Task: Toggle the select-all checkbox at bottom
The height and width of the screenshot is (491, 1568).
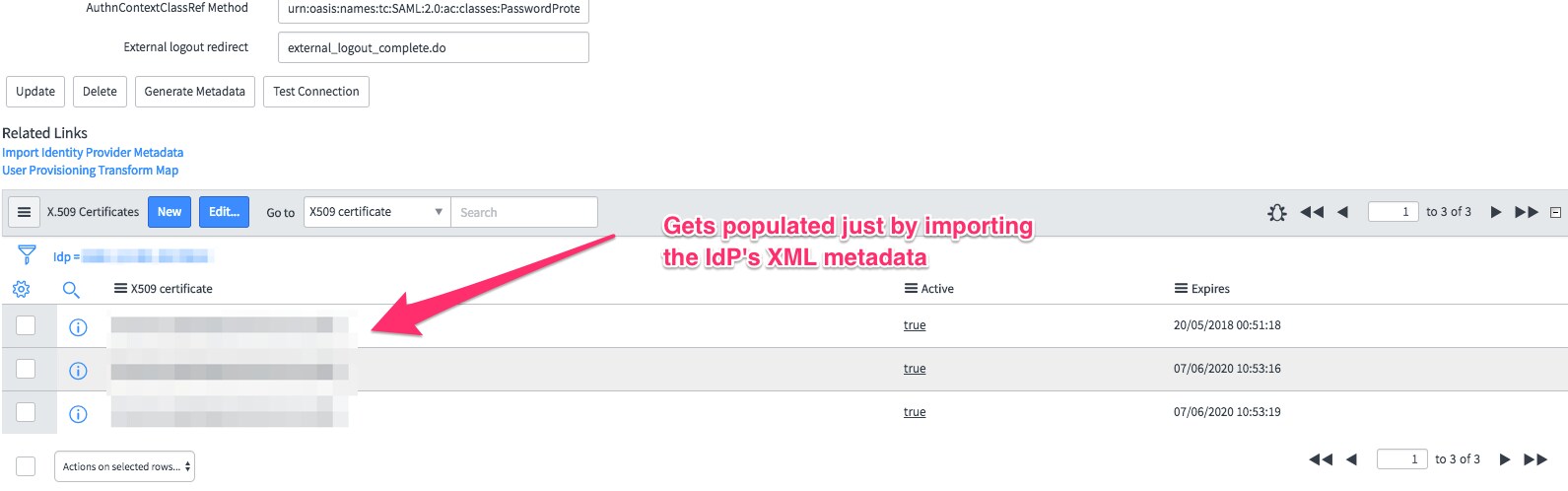Action: click(26, 466)
